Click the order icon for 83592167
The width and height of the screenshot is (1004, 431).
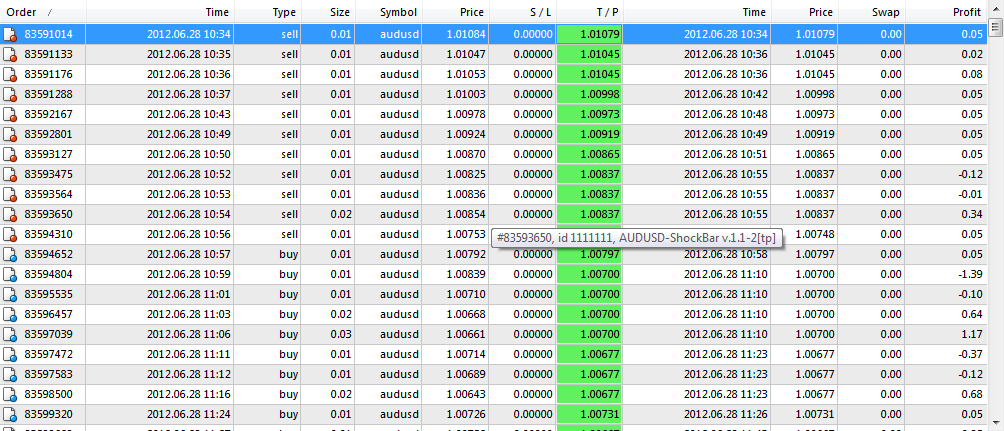coord(10,115)
